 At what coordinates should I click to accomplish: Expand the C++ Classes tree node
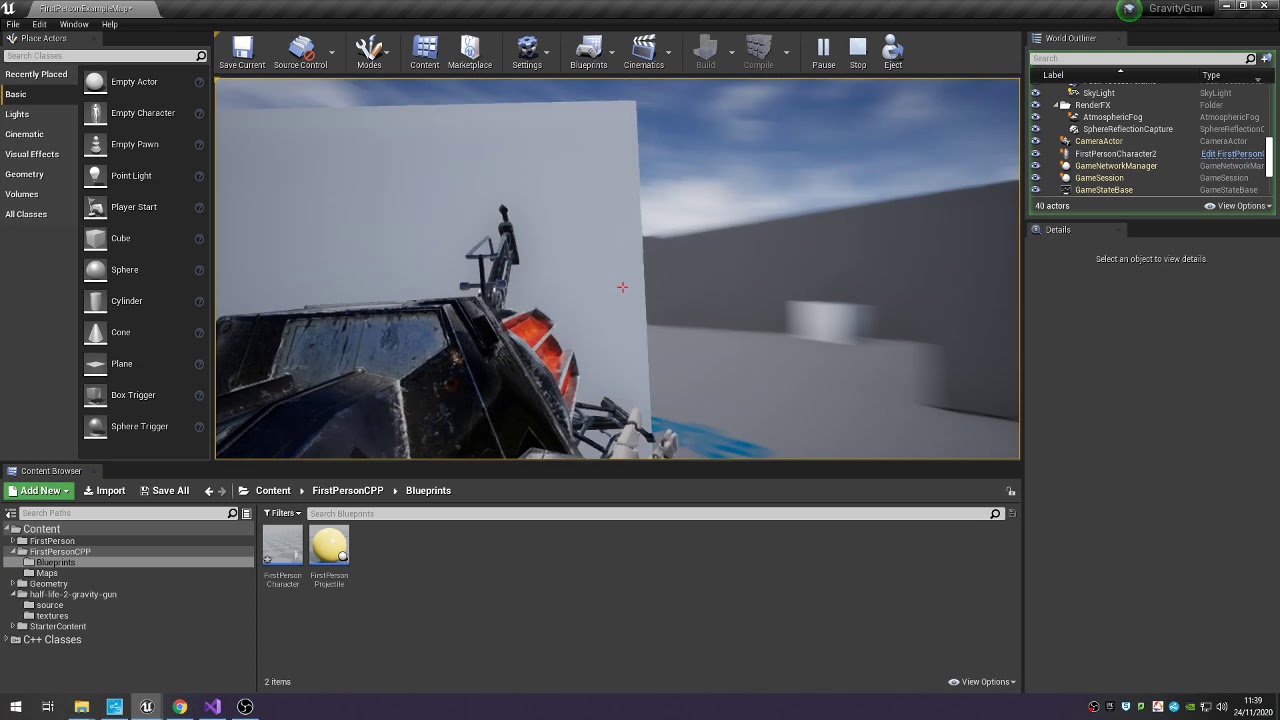(x=6, y=640)
